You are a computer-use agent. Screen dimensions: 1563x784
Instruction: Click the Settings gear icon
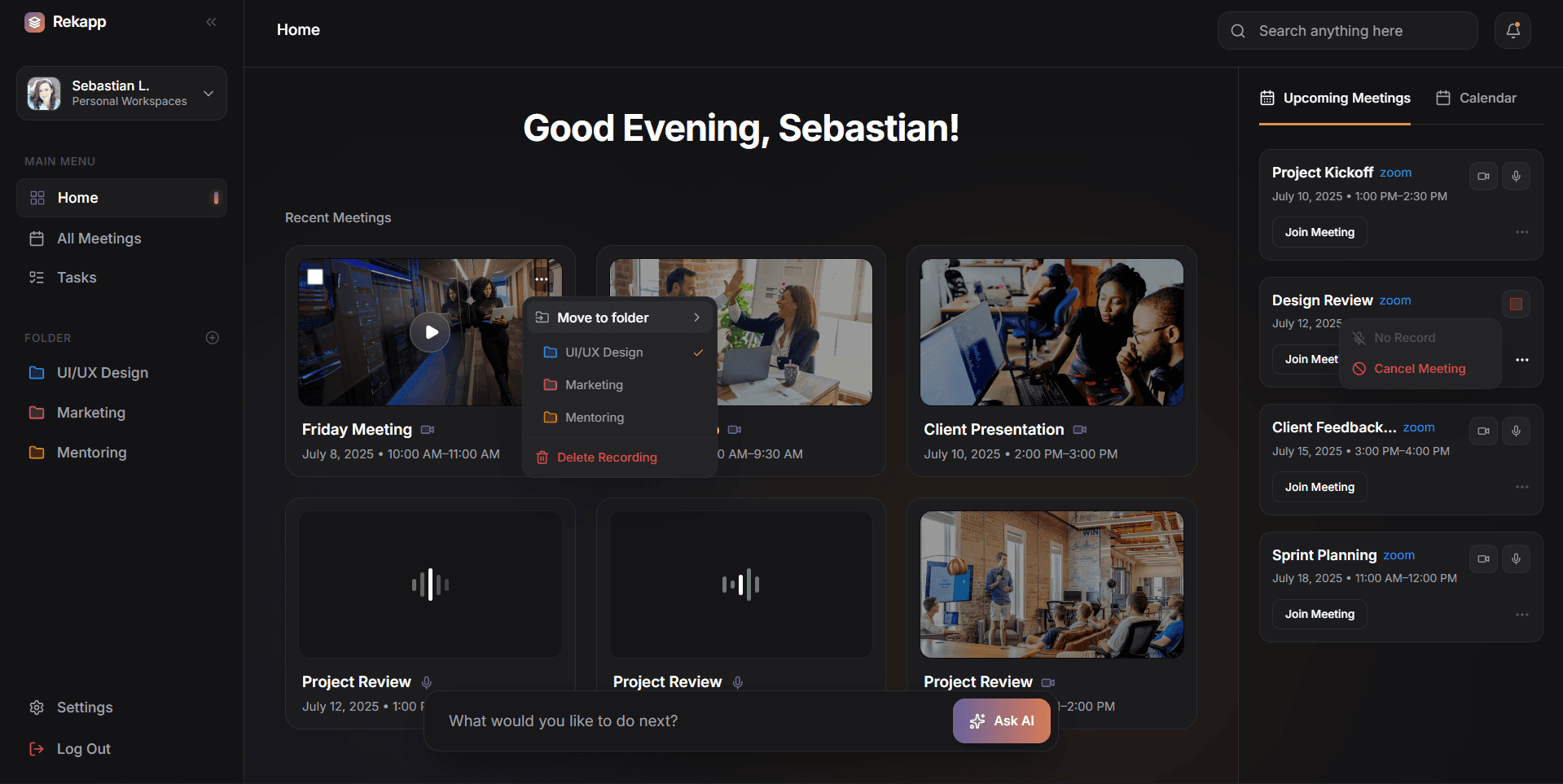(x=37, y=707)
